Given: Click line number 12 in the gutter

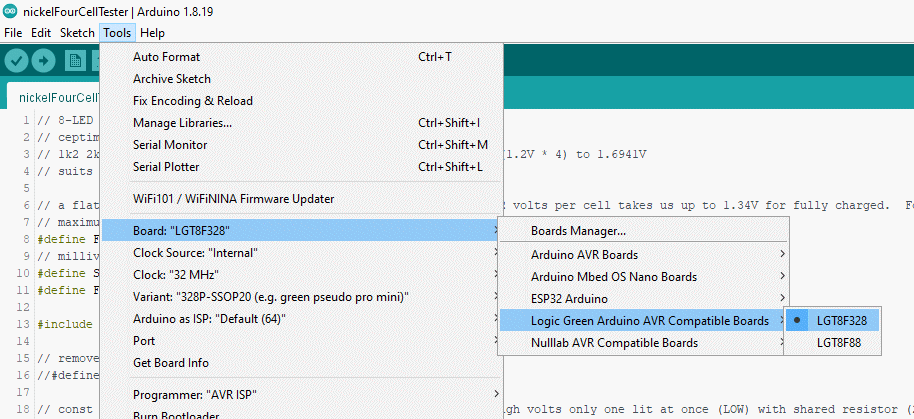Looking at the screenshot, I should point(23,307).
